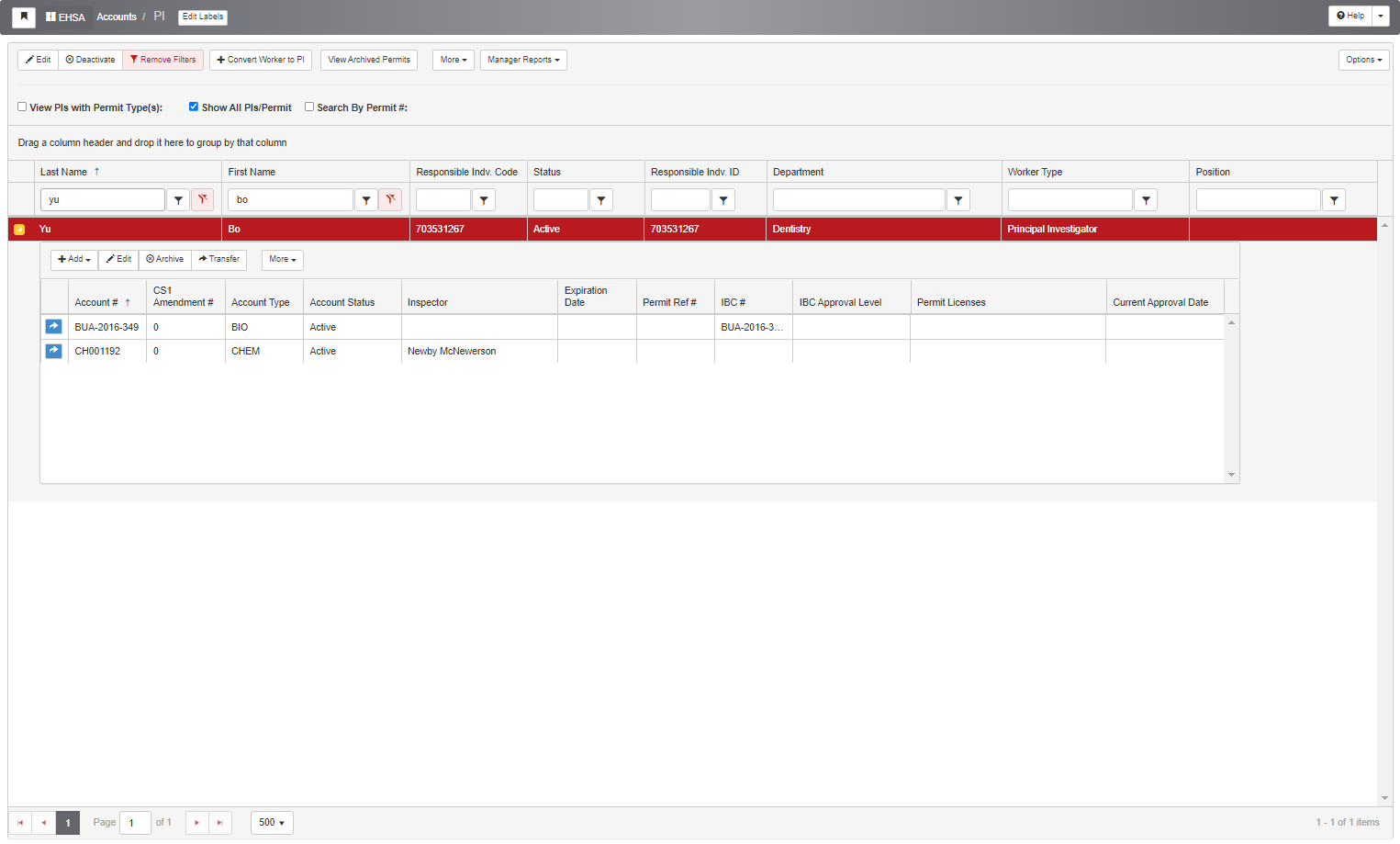Uncheck Show All PIs/Permit
Screen dimensions: 1400x844
194,107
